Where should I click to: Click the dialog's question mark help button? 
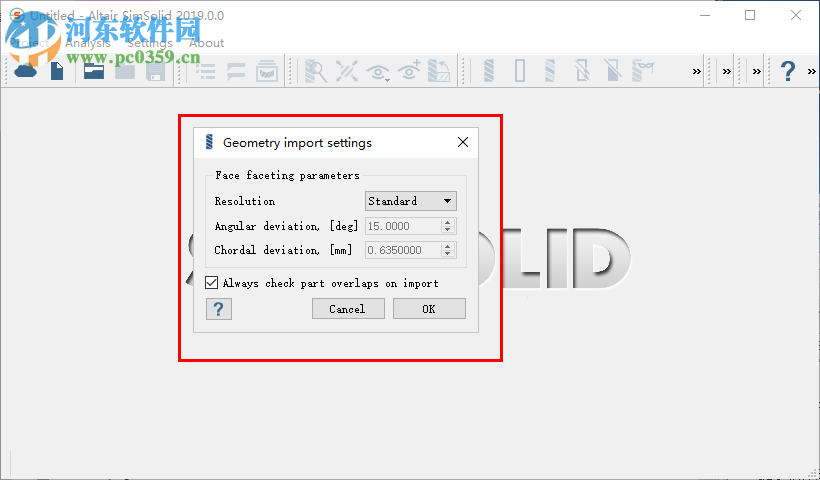tap(219, 309)
